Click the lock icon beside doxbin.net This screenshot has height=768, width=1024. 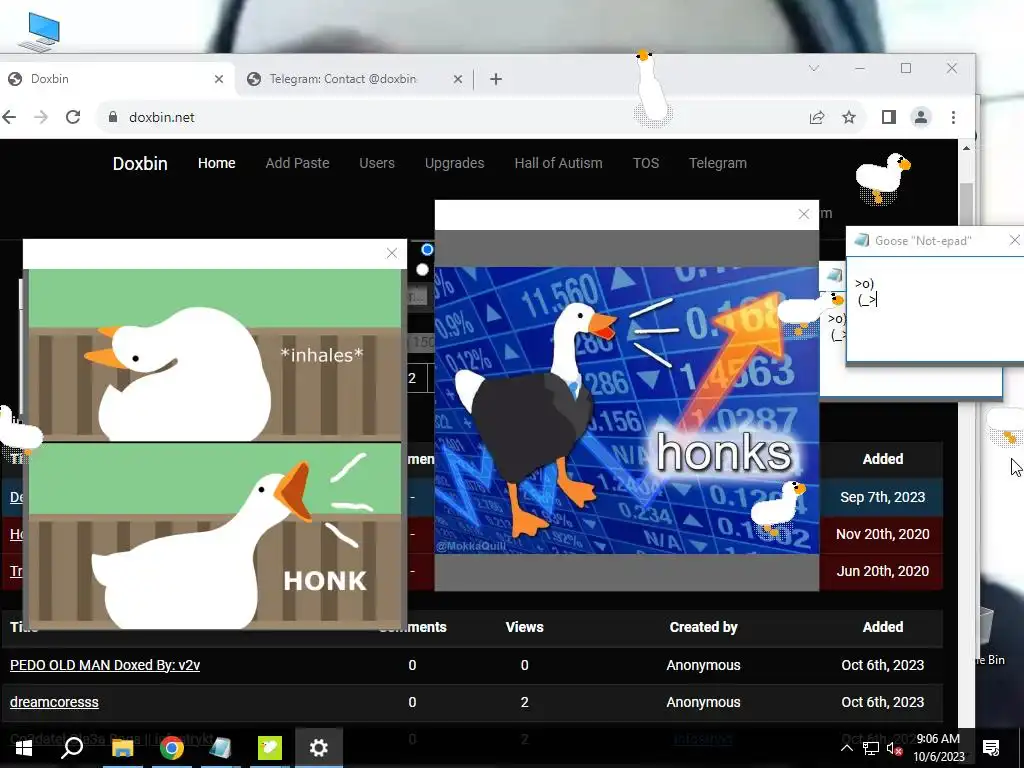point(112,117)
